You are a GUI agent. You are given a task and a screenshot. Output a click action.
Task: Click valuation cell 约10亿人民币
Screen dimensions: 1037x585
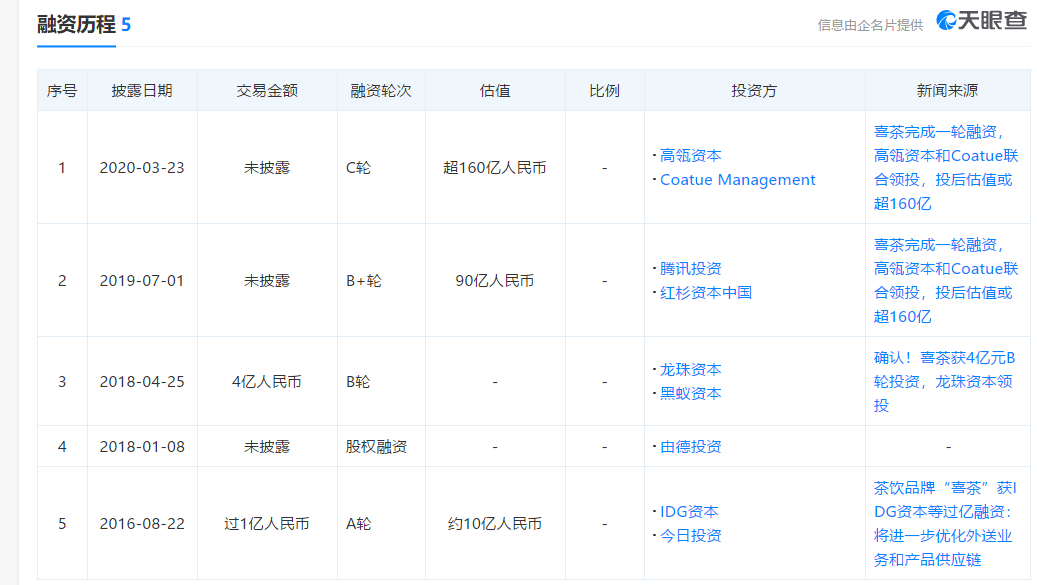495,524
